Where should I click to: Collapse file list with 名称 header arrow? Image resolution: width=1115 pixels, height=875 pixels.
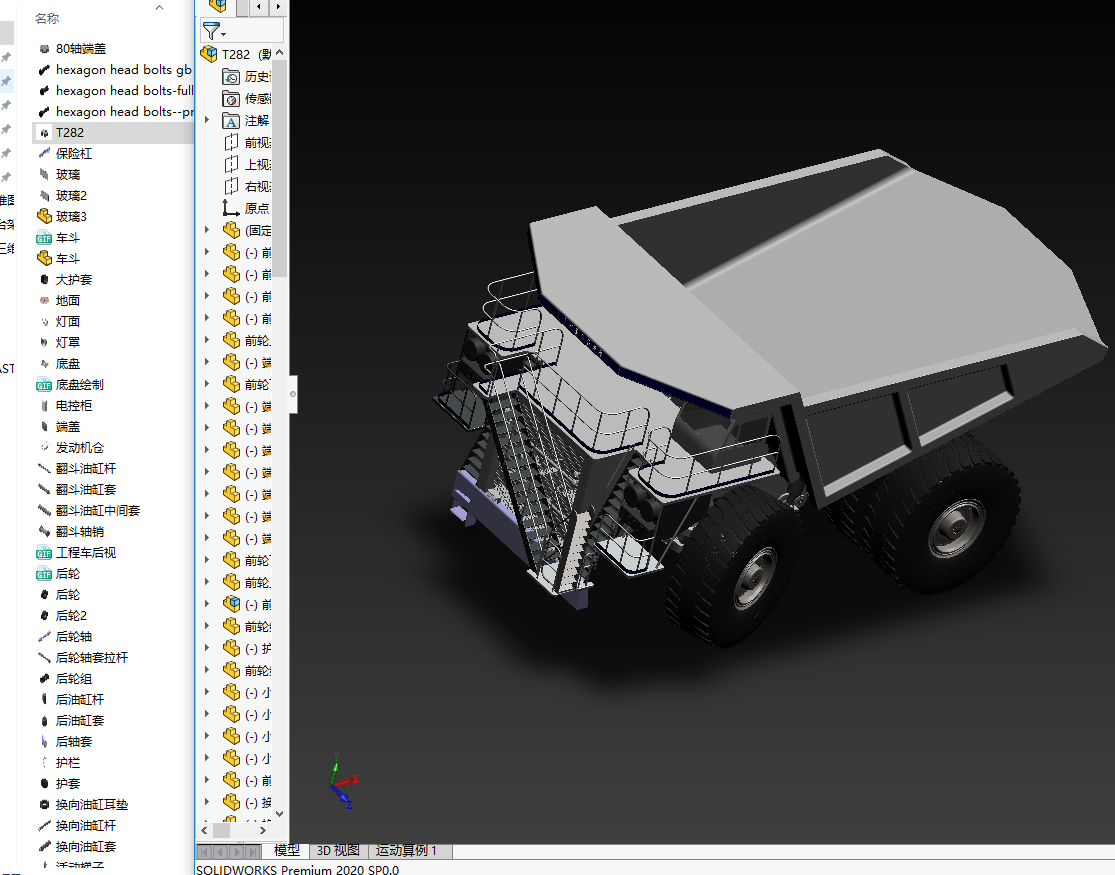[159, 8]
